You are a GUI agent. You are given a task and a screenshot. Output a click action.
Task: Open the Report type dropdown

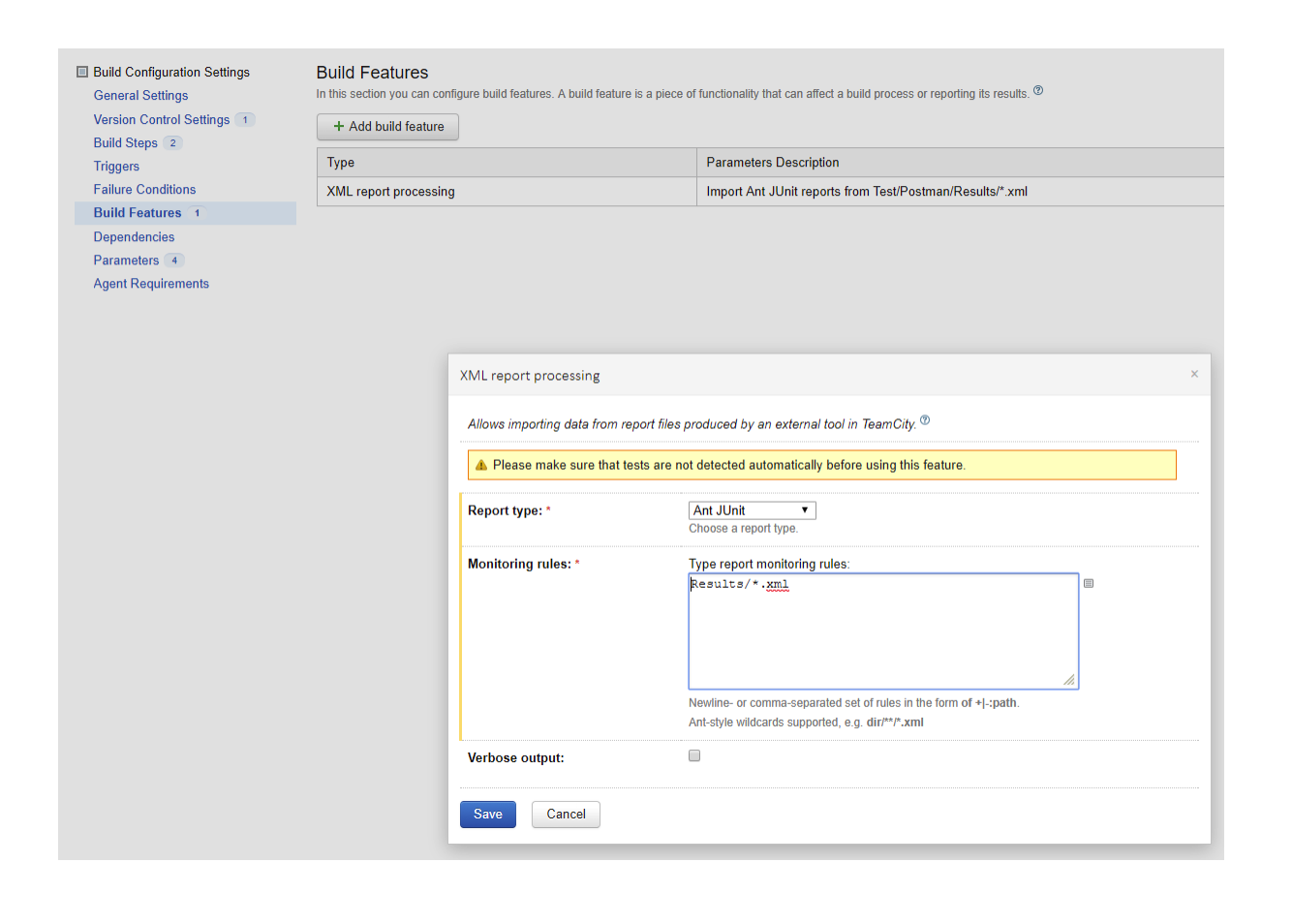[753, 510]
